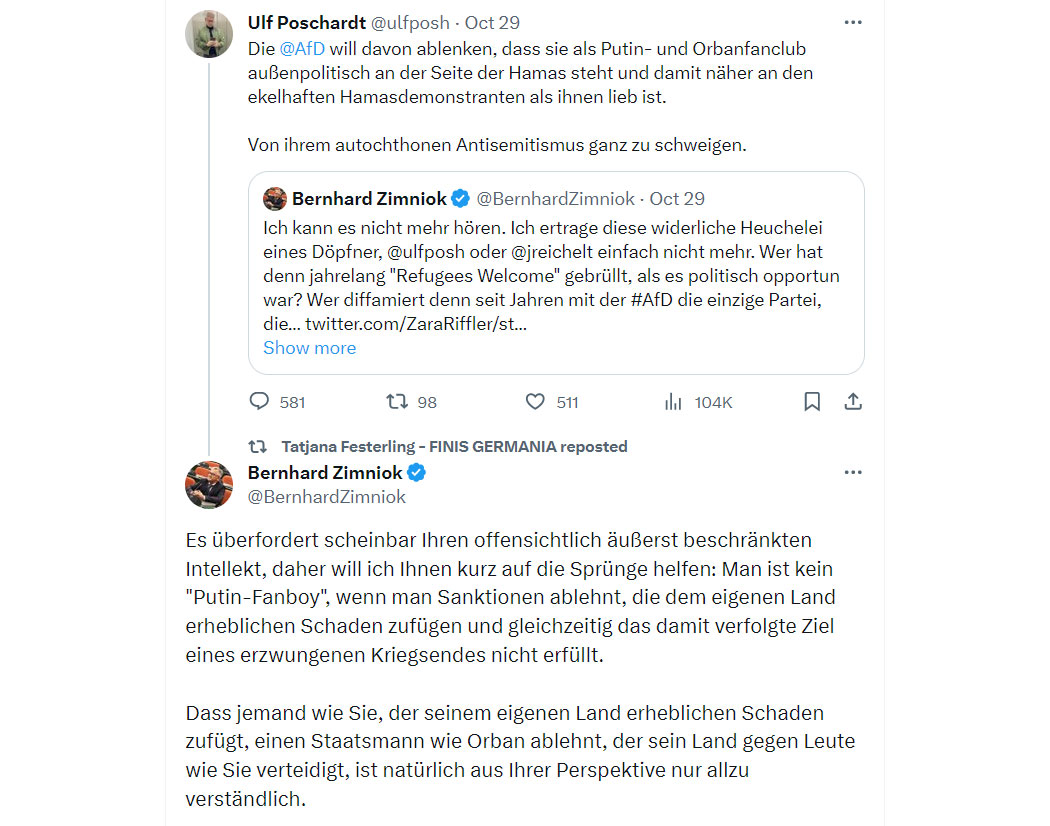Screen dimensions: 1050x826
Task: Click Bernhard Zimniok name in quoted tweet
Action: pyautogui.click(x=369, y=199)
